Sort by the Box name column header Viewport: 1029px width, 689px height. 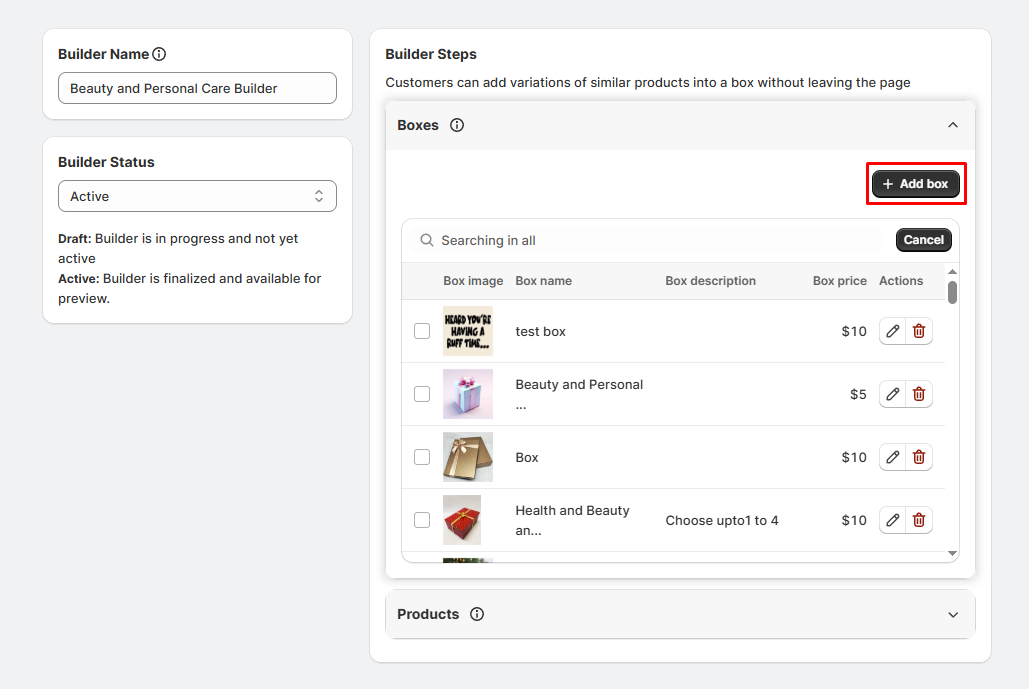(x=543, y=281)
